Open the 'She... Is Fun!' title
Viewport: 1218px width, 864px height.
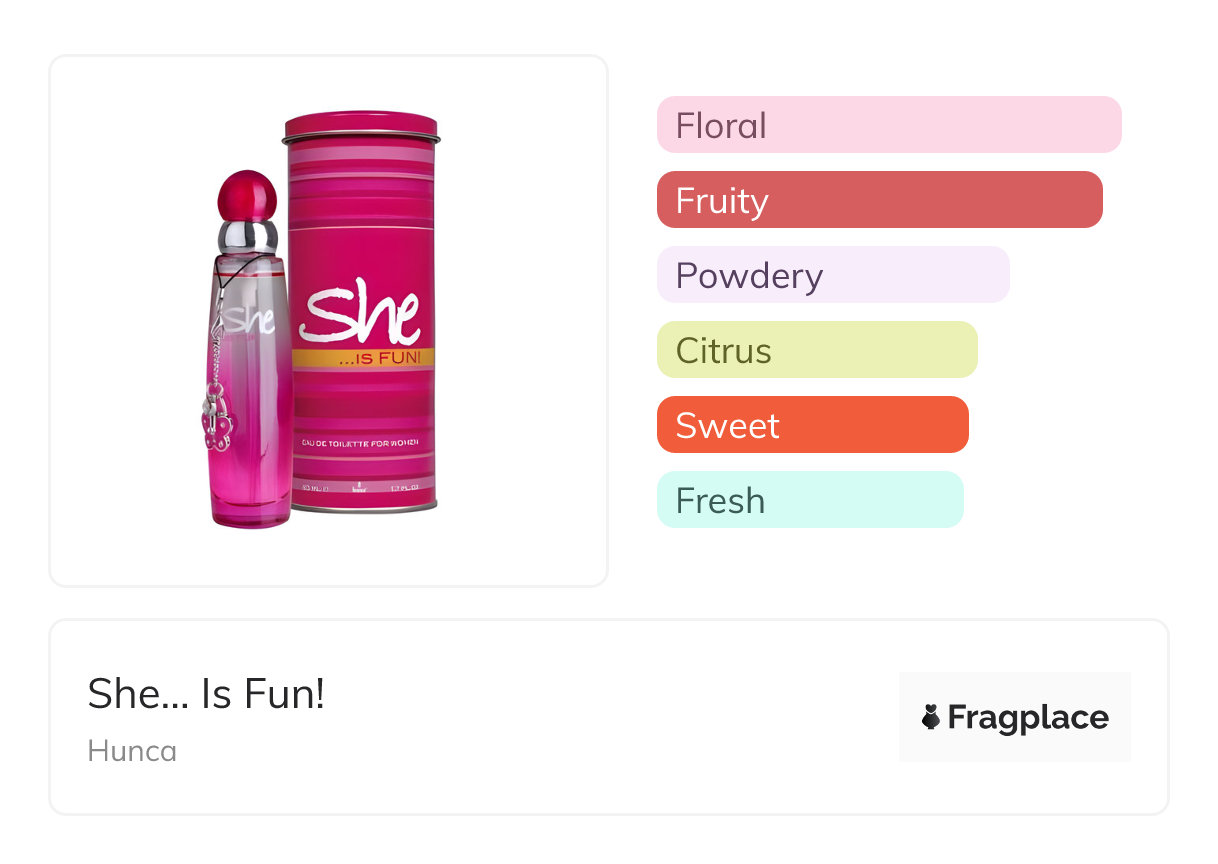coord(206,694)
